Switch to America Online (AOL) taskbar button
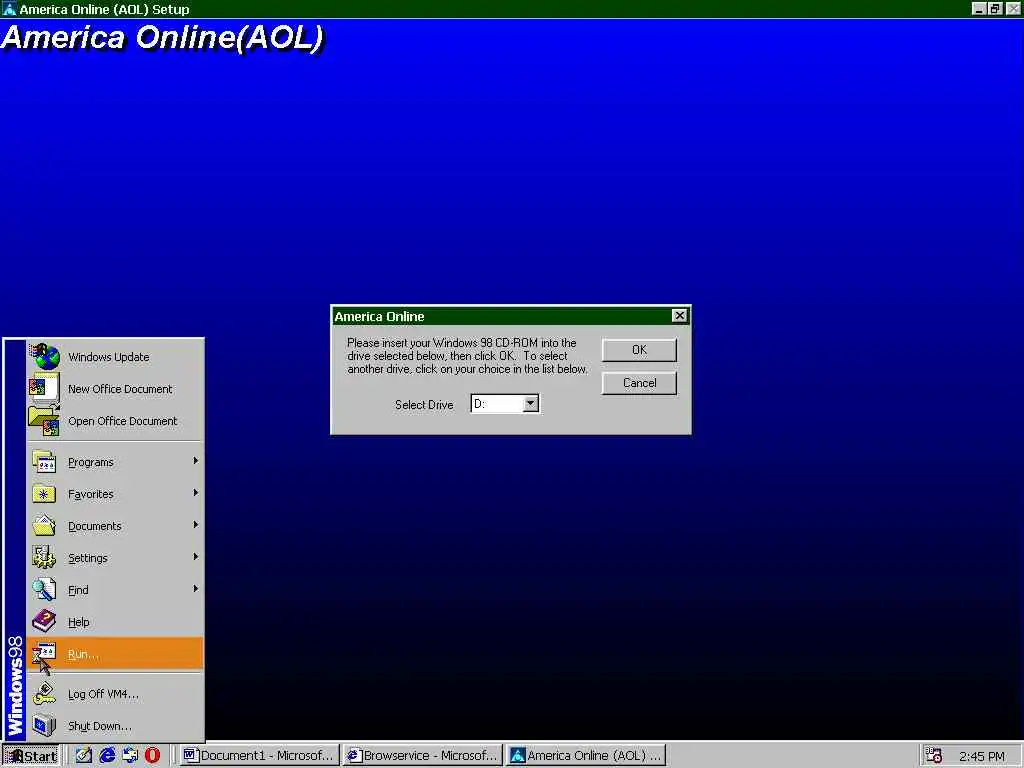 coord(586,756)
